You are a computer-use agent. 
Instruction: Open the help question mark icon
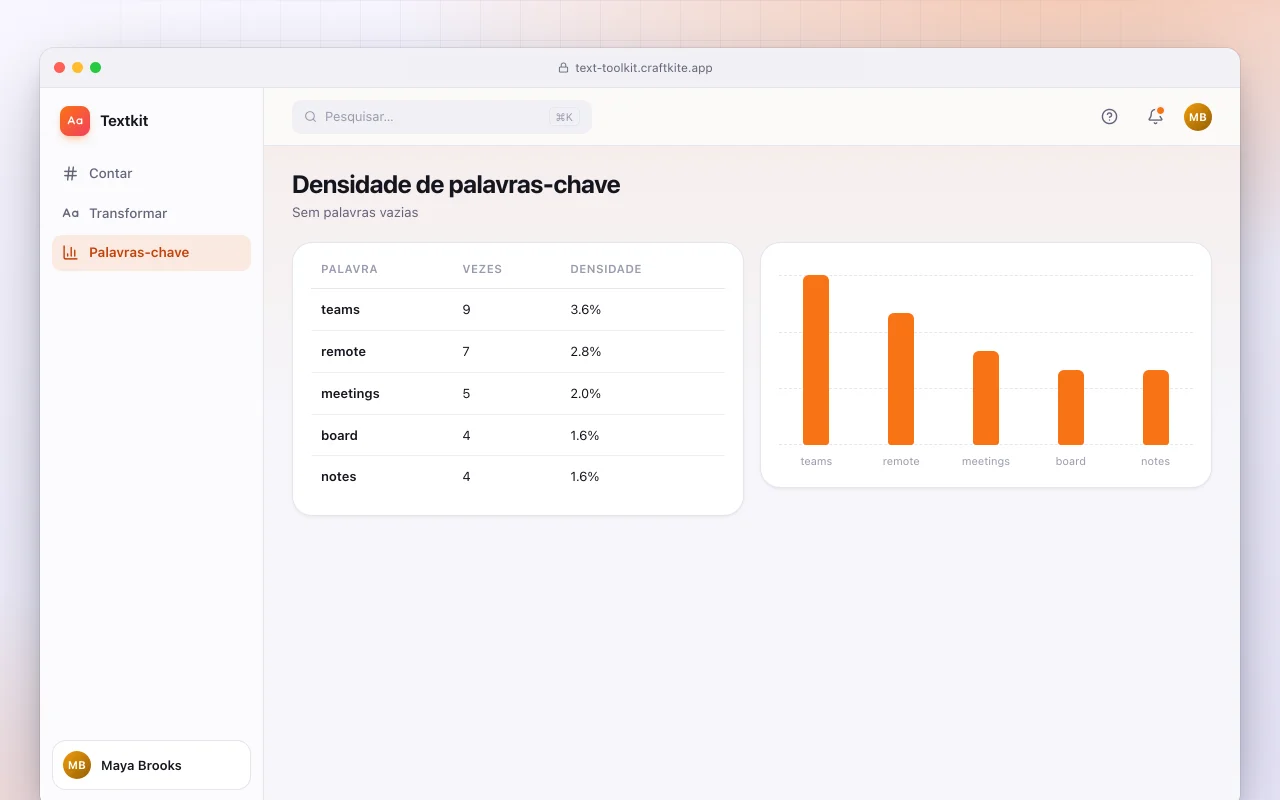tap(1109, 117)
